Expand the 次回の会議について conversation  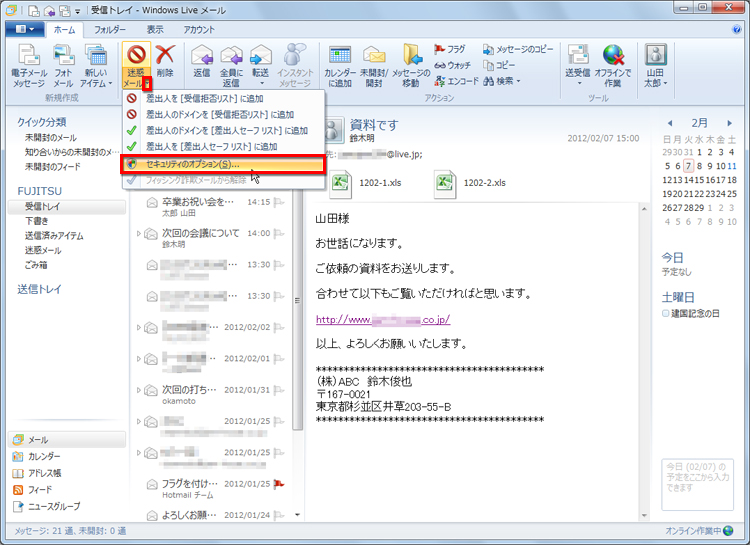139,234
